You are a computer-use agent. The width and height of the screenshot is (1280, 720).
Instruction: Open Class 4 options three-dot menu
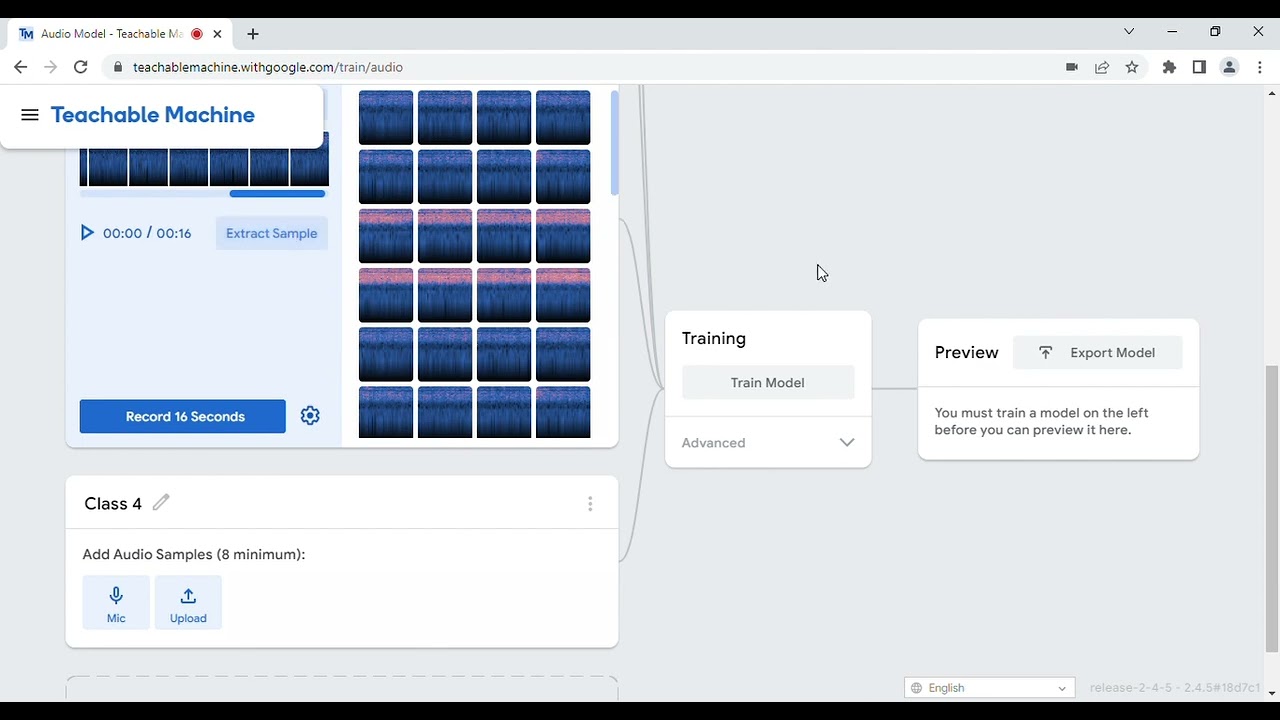click(590, 504)
